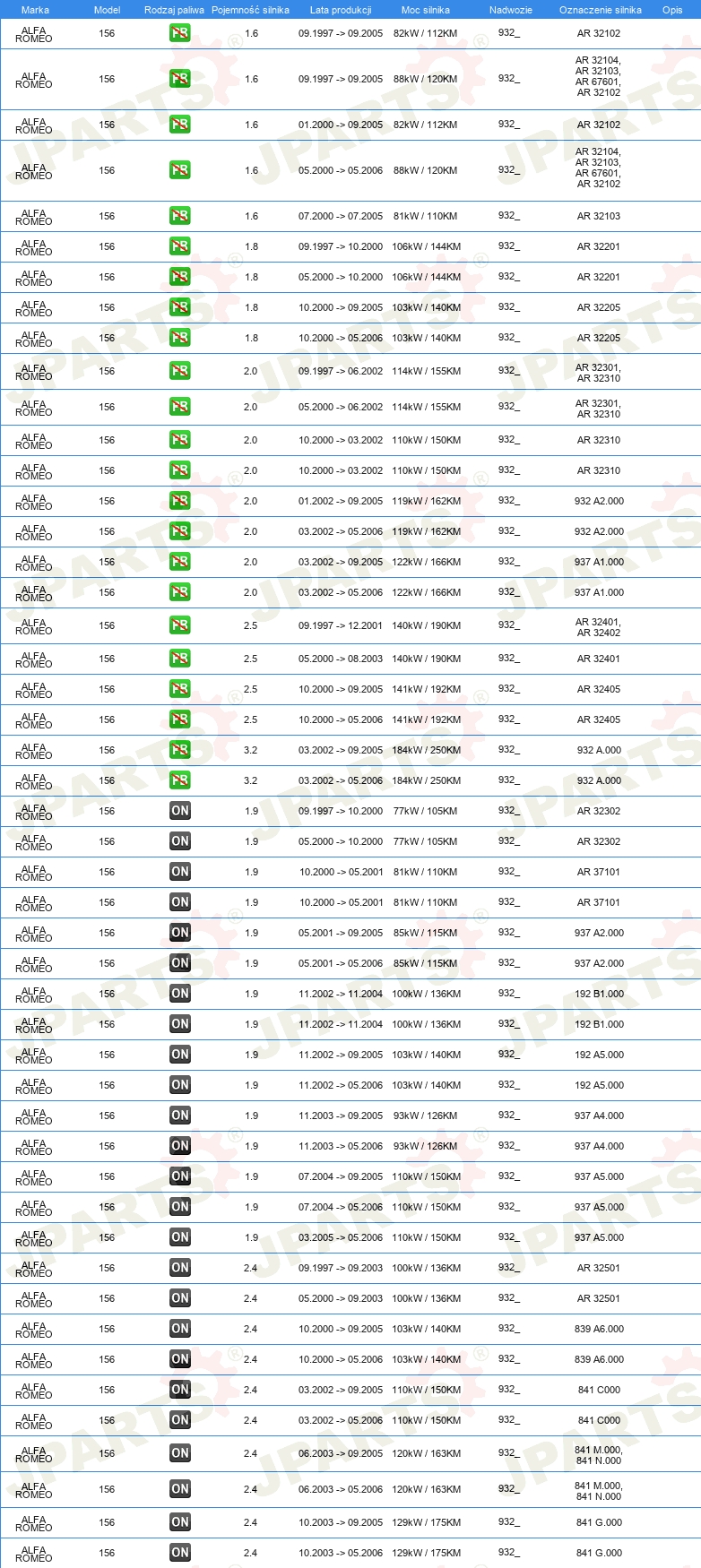
Task: Click 'AR 32501' in 05.2000 -> 09.2003 row
Action: click(599, 1298)
